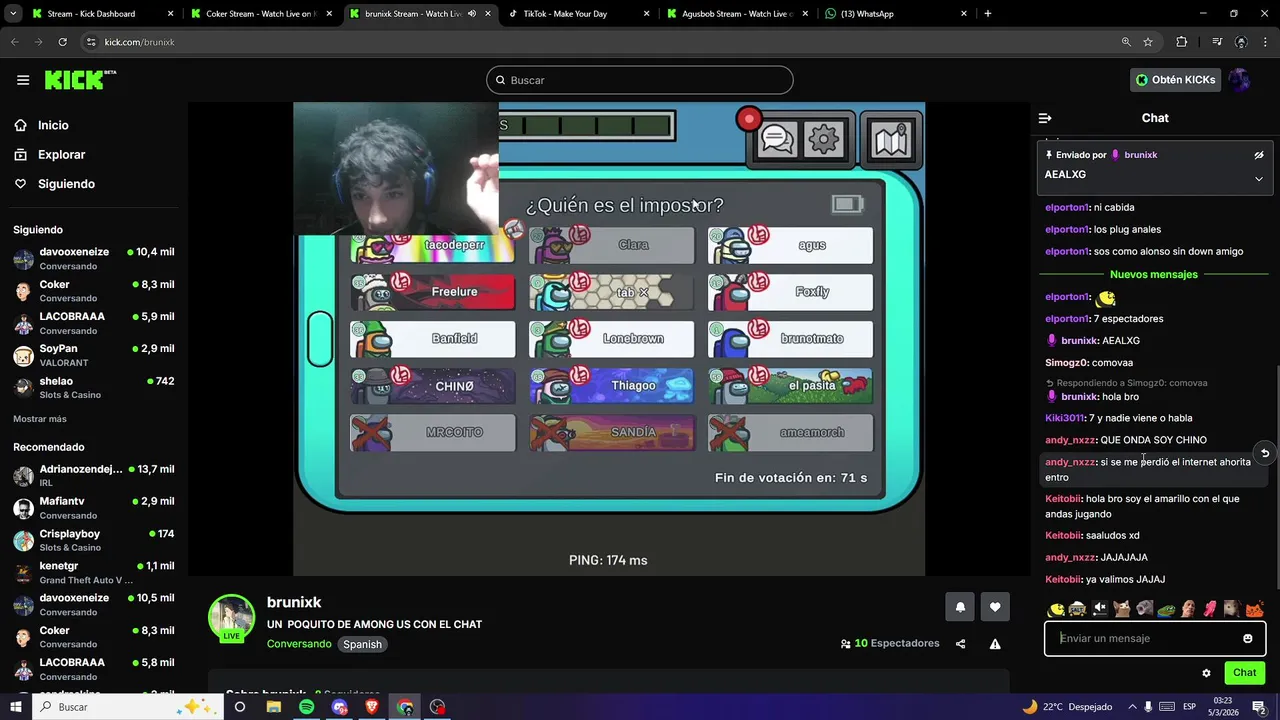Toggle the notification bell for brunixk

click(960, 607)
